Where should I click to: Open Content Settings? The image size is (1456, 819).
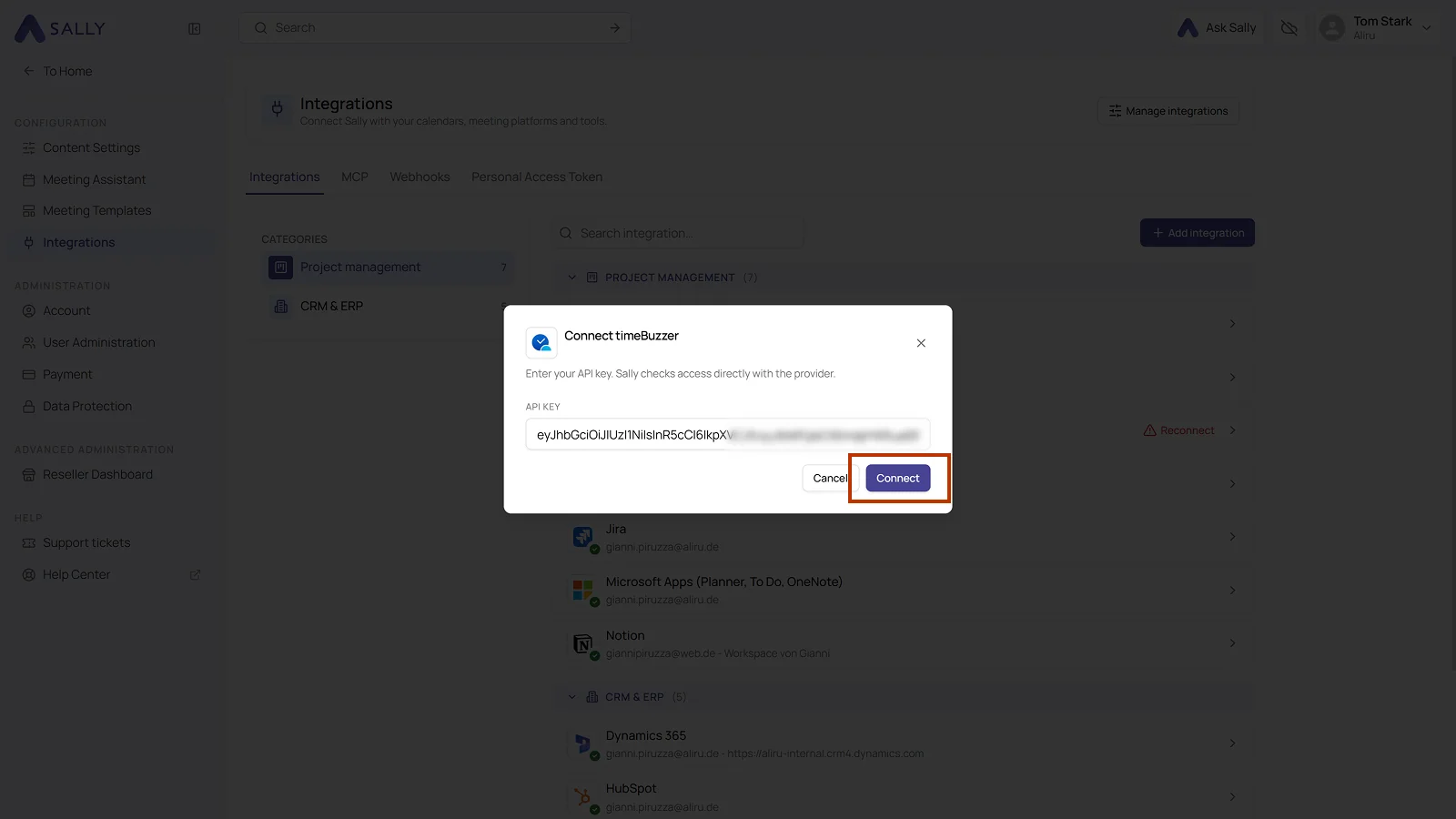(x=91, y=147)
